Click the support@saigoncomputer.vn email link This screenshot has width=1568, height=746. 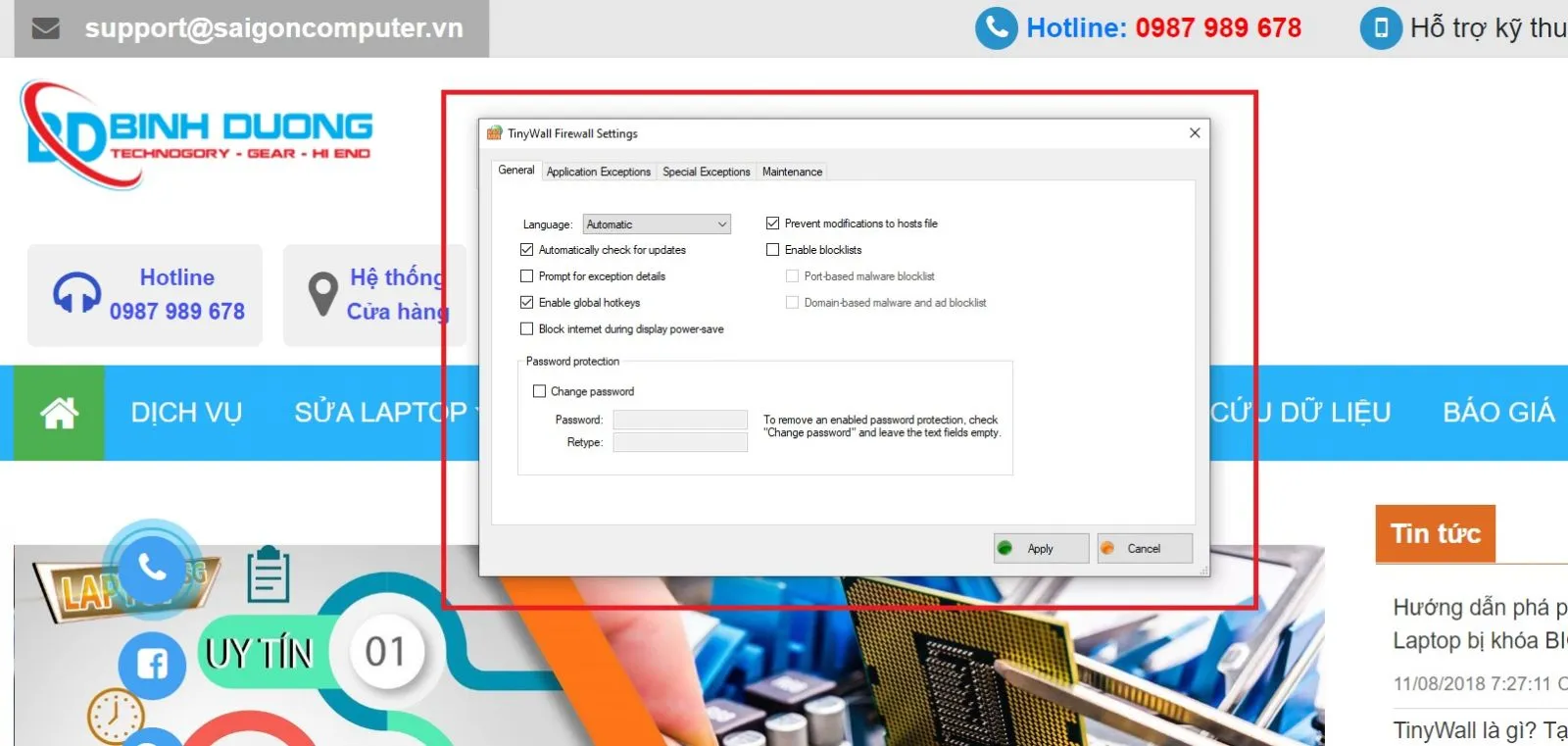pyautogui.click(x=274, y=27)
